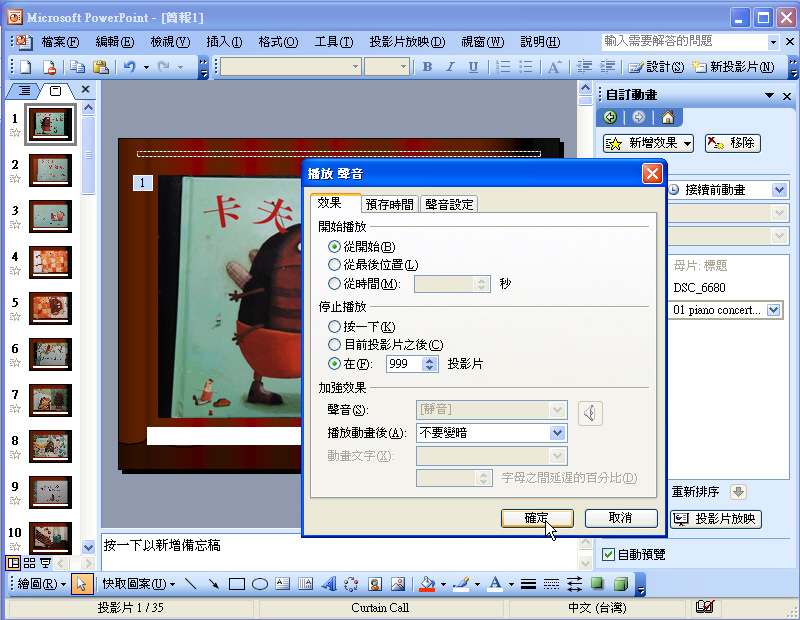This screenshot has height=620, width=800.
Task: Toggle the 自動預覽 checkbox
Action: [608, 554]
